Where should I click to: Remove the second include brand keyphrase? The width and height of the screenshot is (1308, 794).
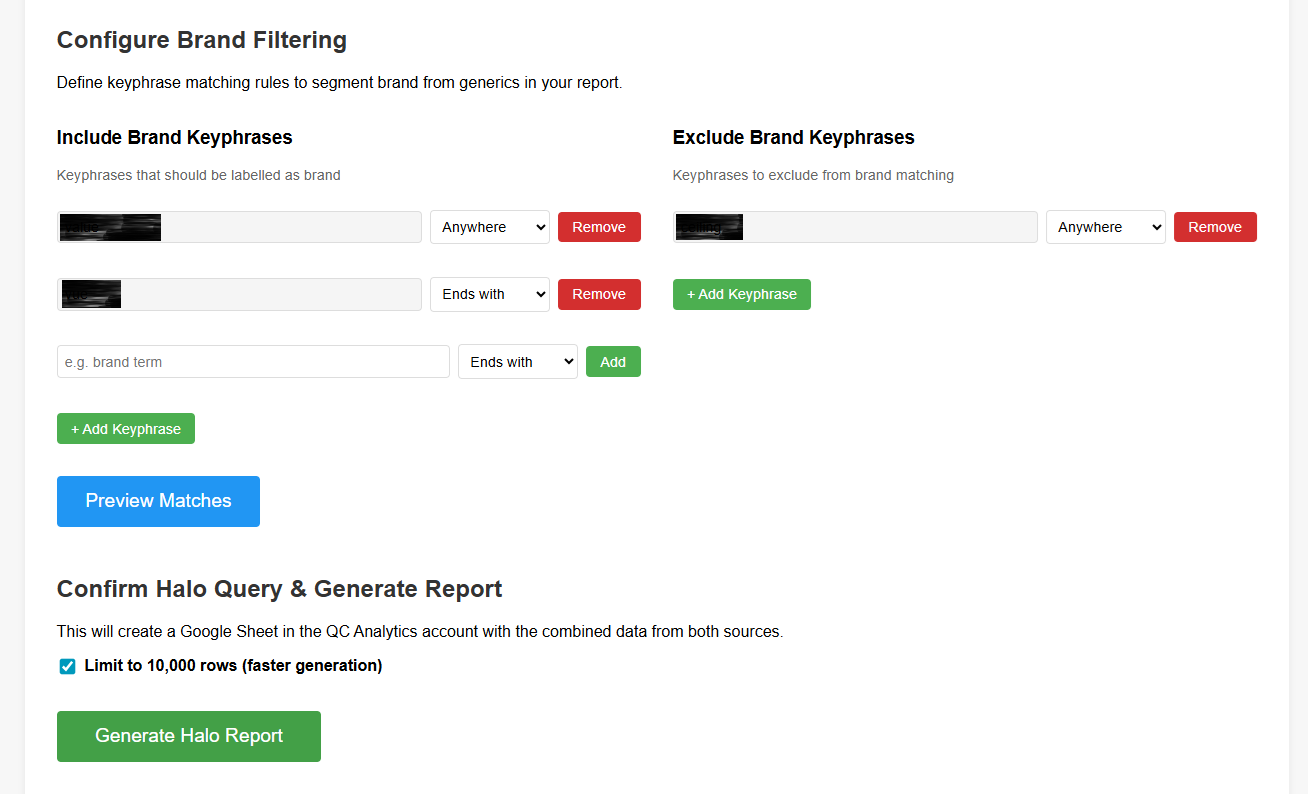(599, 294)
